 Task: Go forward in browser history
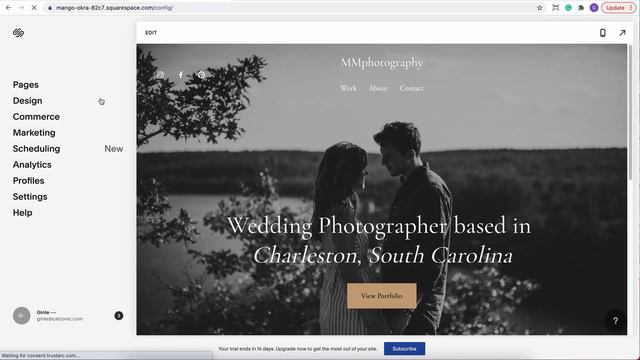tap(21, 8)
